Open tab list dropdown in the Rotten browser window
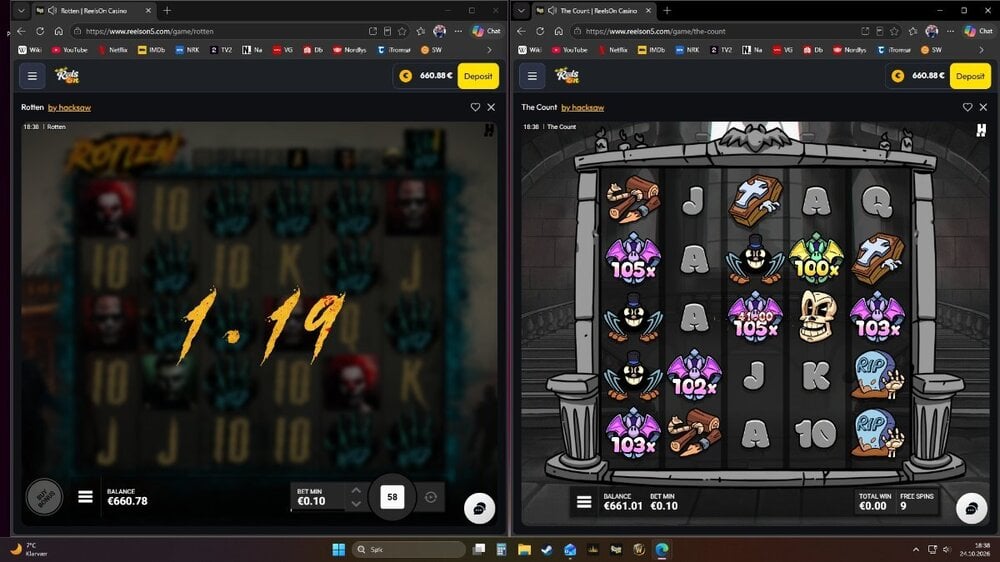1000x562 pixels. tap(21, 11)
